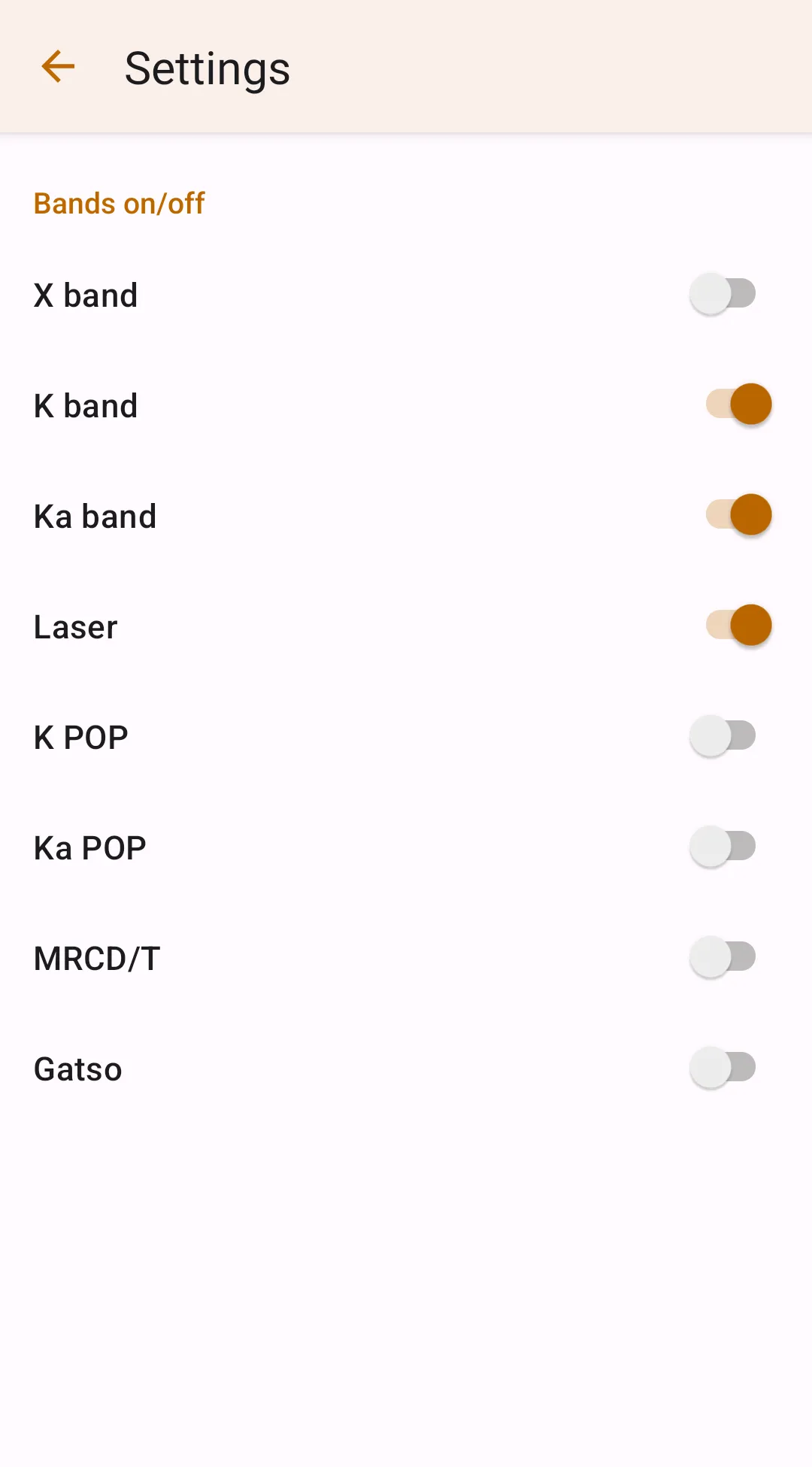
Task: Turn on the Ka POP switch
Action: 723,847
